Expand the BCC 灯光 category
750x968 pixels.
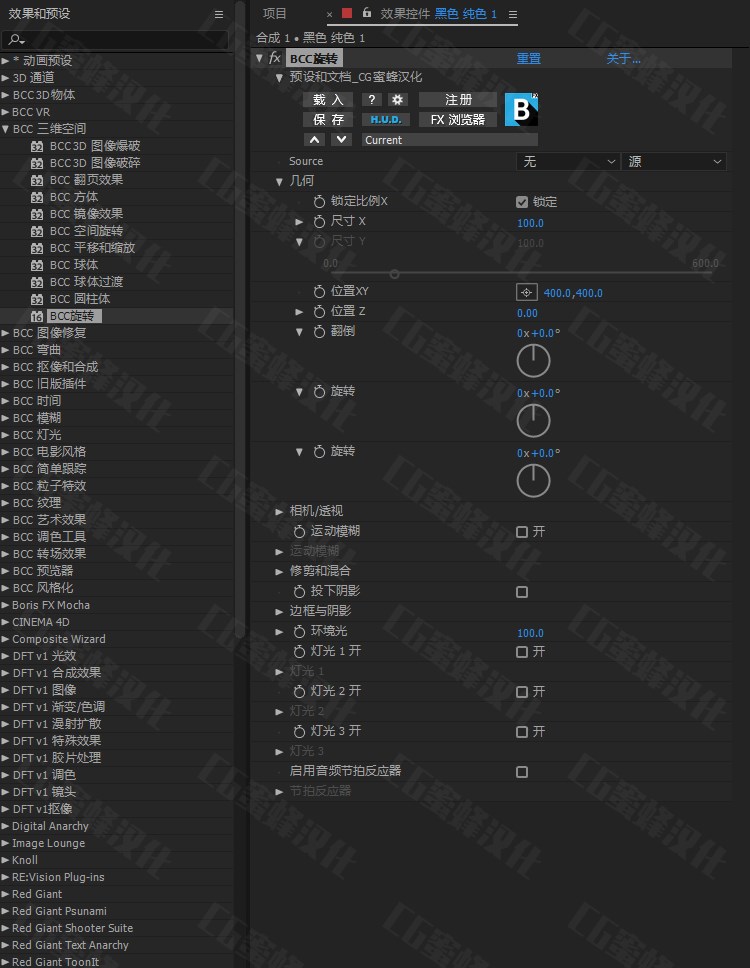(6, 435)
